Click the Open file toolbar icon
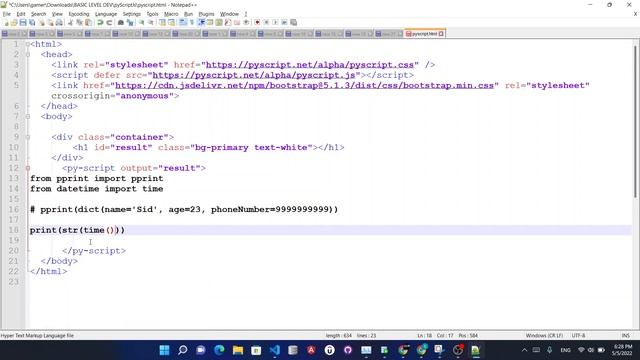Screen dimensions: 640x360 pyautogui.click(x=14, y=22)
